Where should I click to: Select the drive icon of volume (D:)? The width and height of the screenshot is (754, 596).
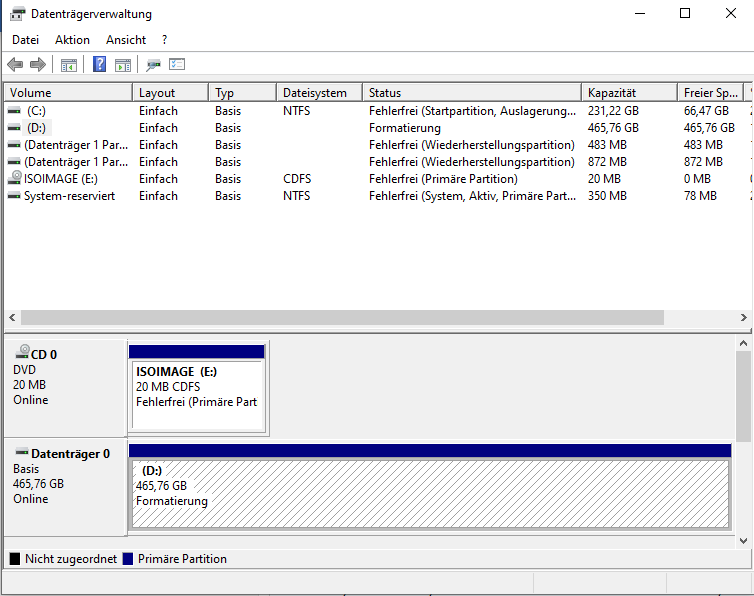tap(14, 128)
